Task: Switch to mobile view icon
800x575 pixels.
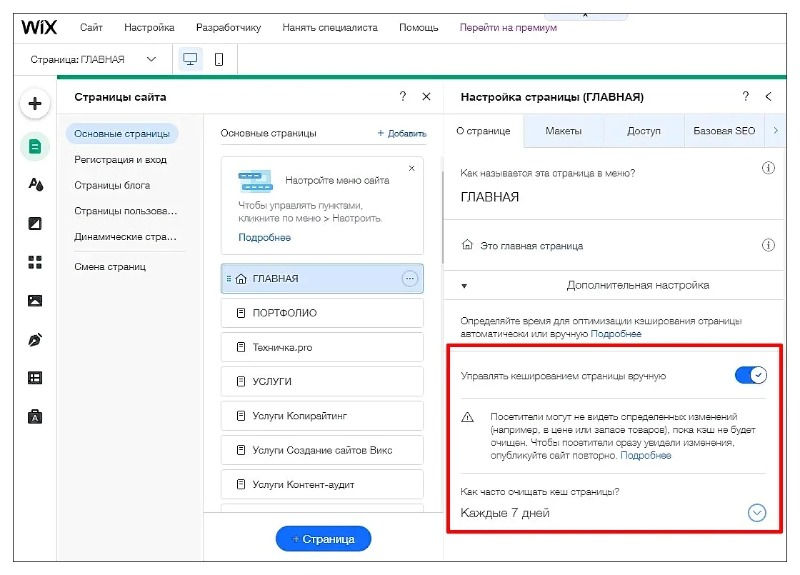Action: pyautogui.click(x=219, y=59)
